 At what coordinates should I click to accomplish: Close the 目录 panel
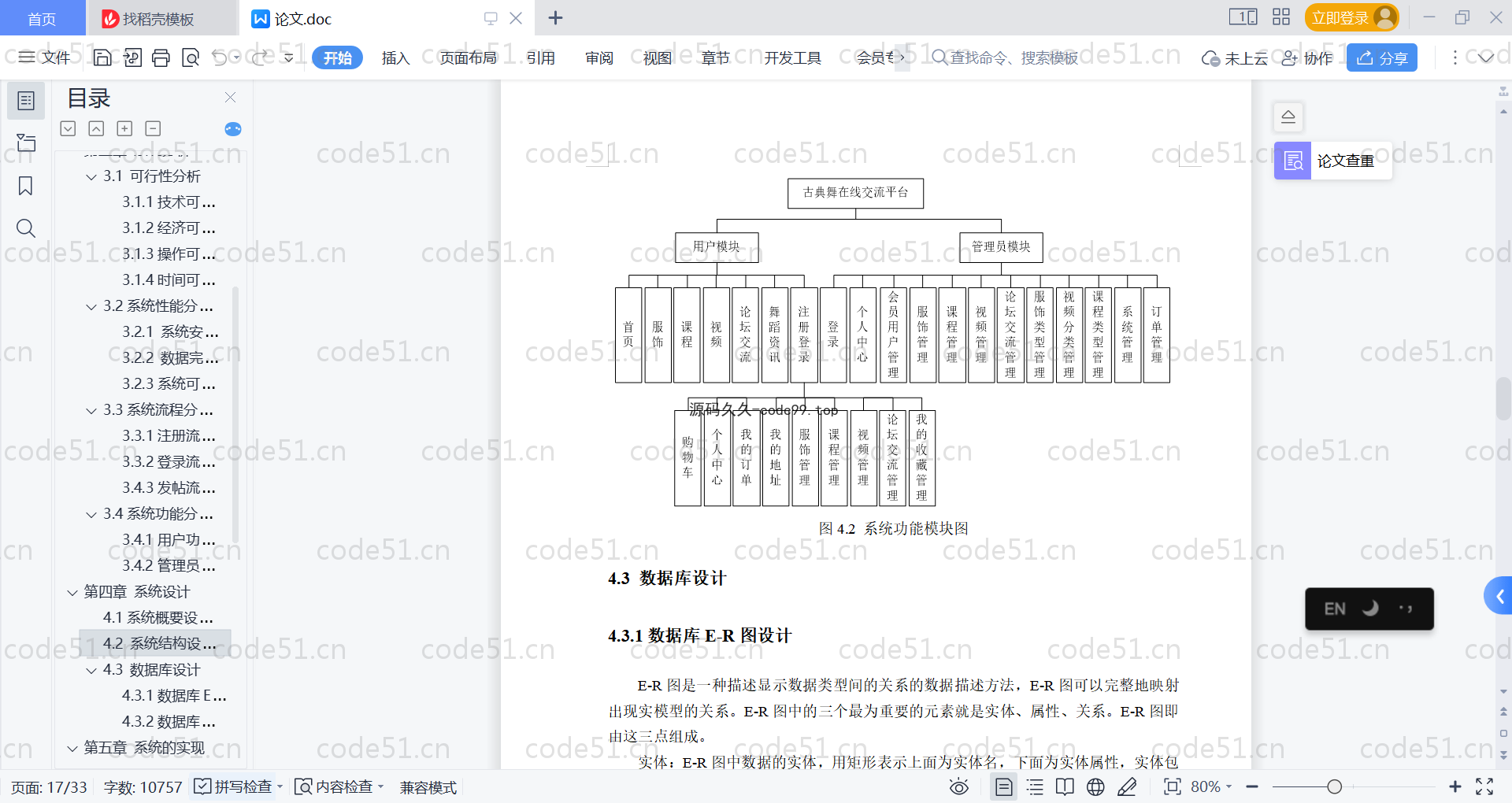click(x=230, y=98)
